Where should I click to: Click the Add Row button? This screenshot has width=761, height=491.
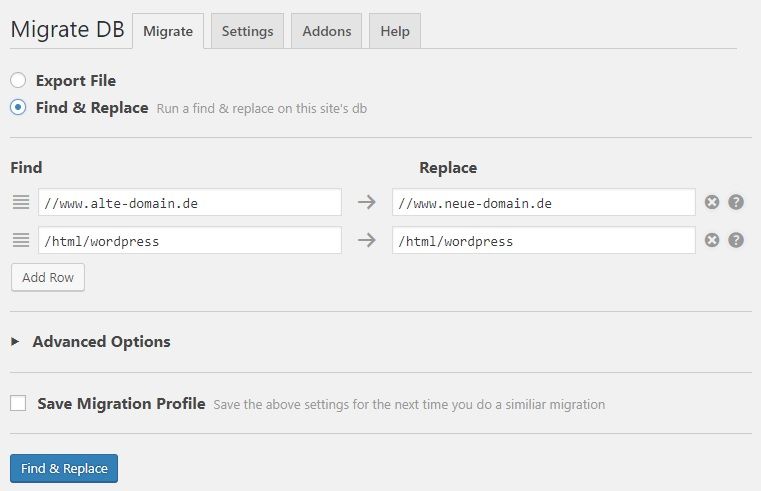(48, 277)
